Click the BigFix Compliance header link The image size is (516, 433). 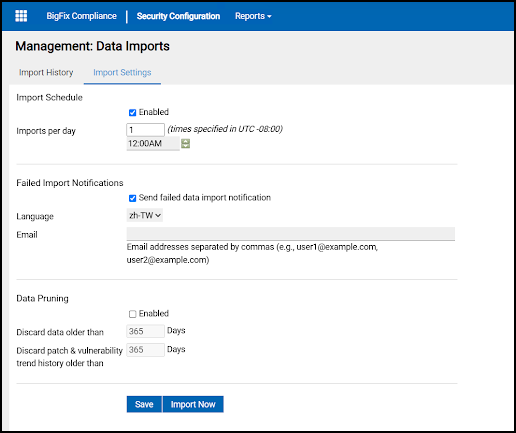pyautogui.click(x=82, y=16)
